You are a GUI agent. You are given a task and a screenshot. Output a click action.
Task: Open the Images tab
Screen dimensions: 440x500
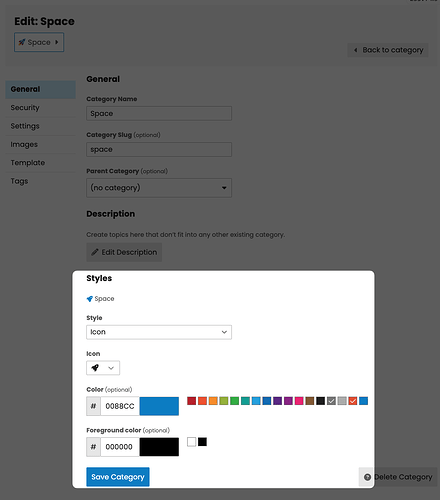click(40, 144)
